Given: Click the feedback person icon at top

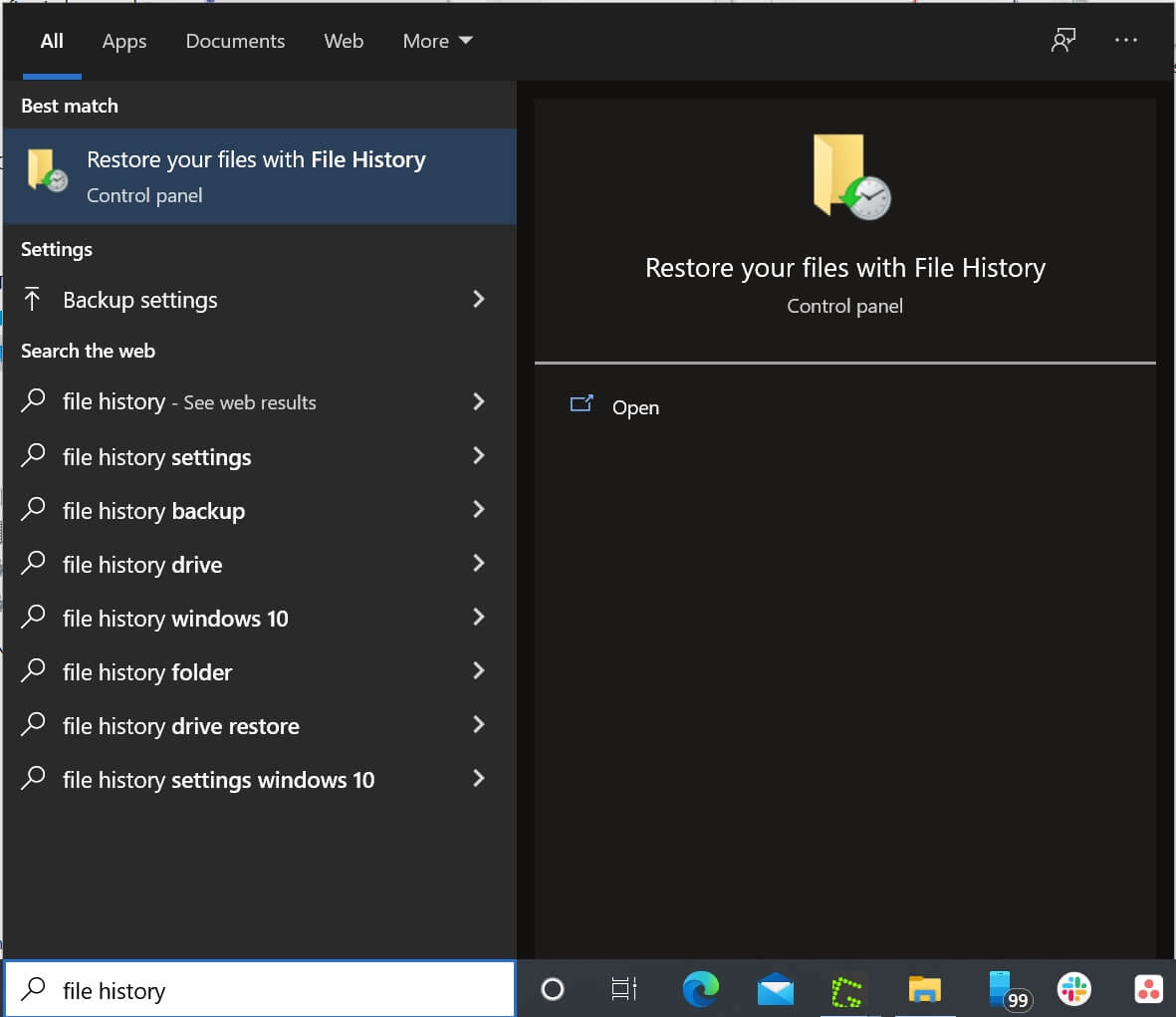Looking at the screenshot, I should tap(1063, 41).
